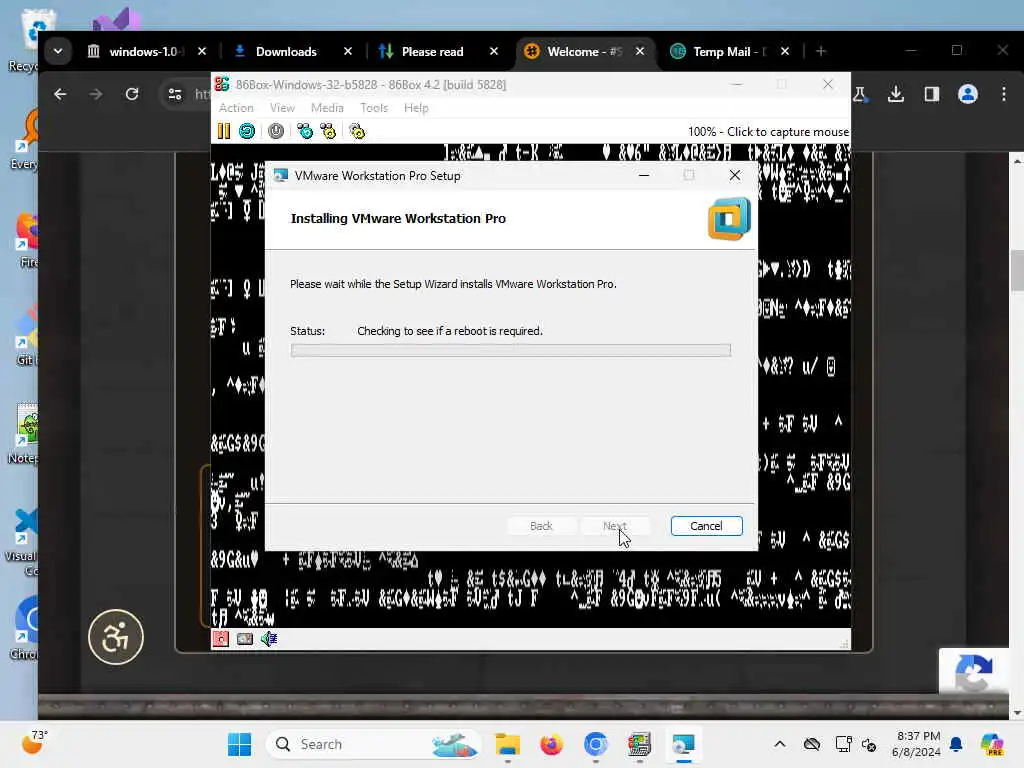Open the Windows Start menu
The height and width of the screenshot is (768, 1024).
[x=239, y=744]
